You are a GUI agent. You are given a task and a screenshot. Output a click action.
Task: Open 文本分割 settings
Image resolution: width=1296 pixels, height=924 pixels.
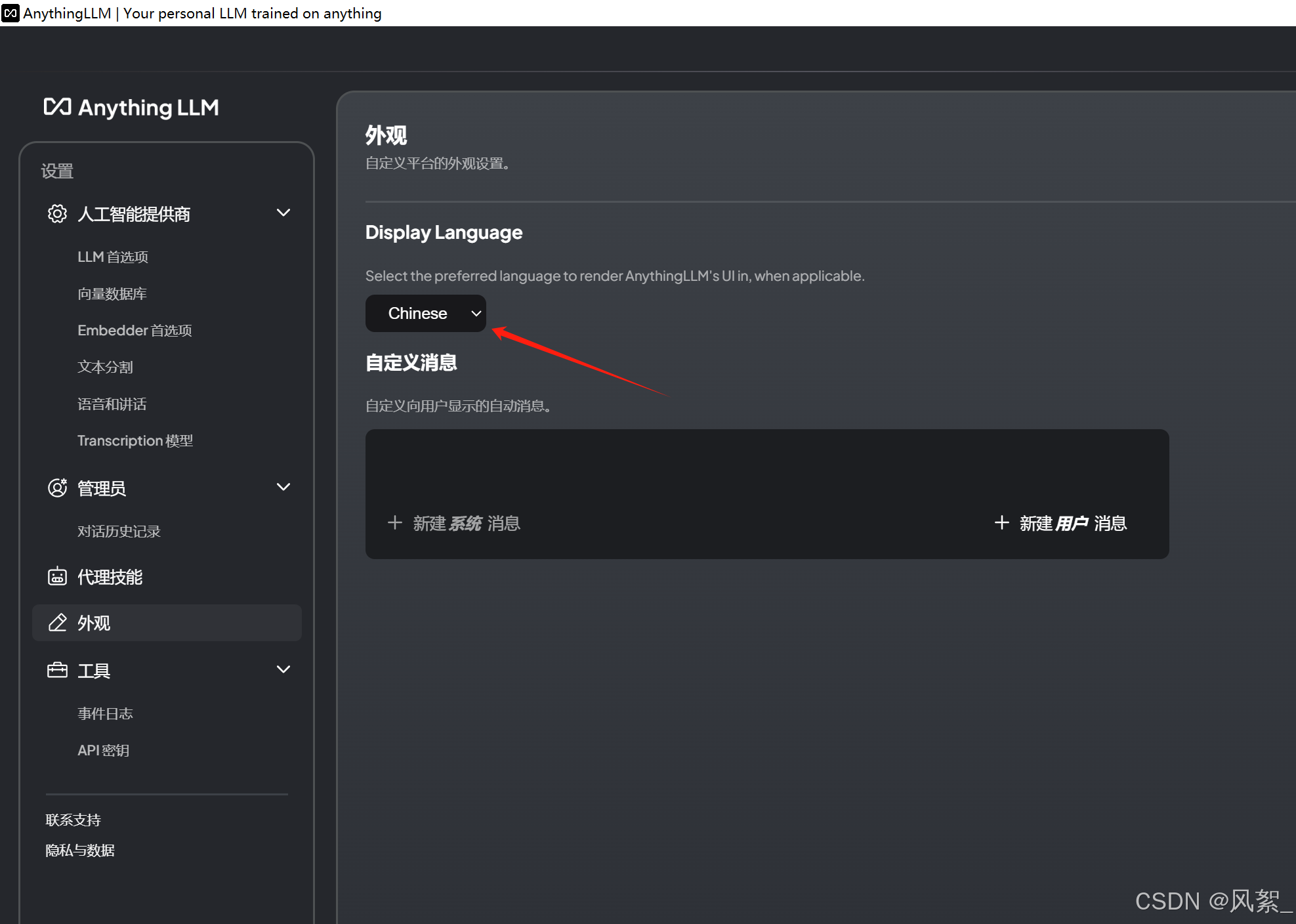click(x=105, y=367)
